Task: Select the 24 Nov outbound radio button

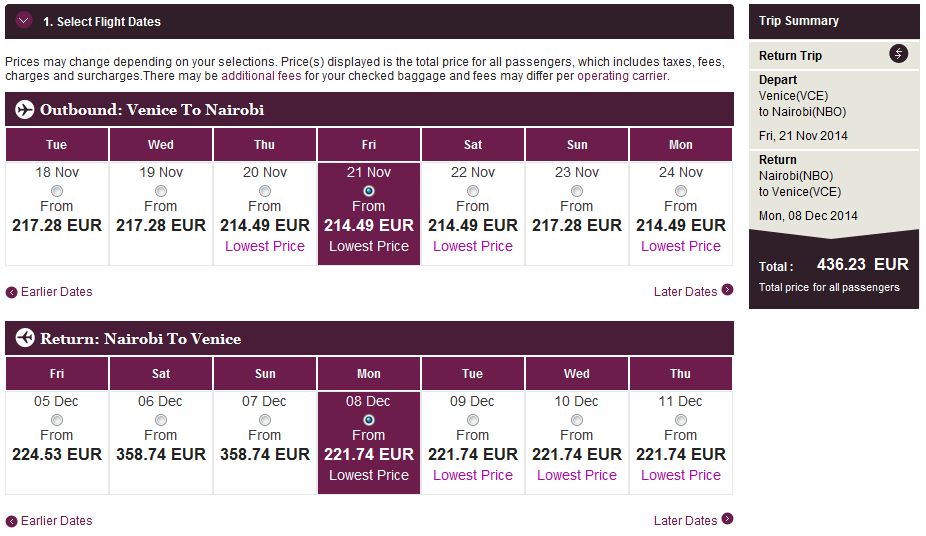Action: (681, 191)
